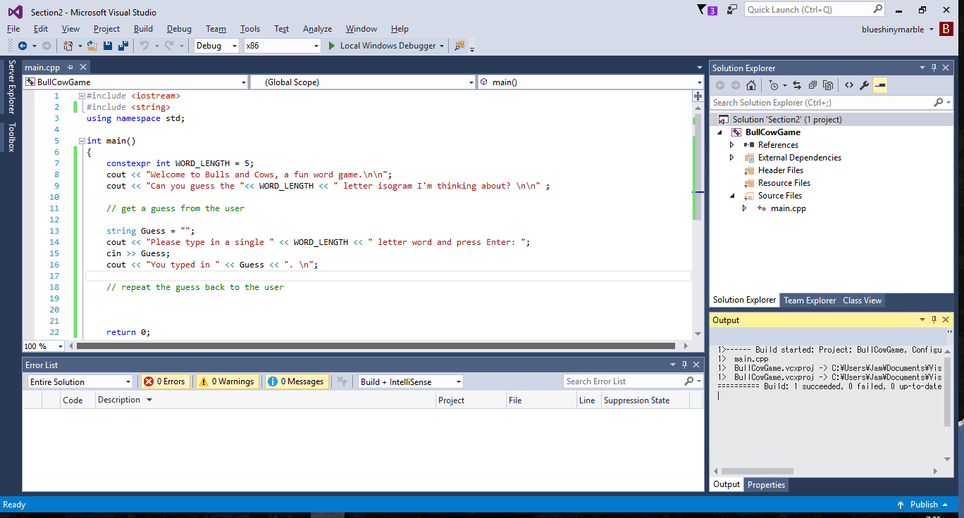Click the Search Error List field
Viewport: 964px width, 518px height.
pos(633,382)
